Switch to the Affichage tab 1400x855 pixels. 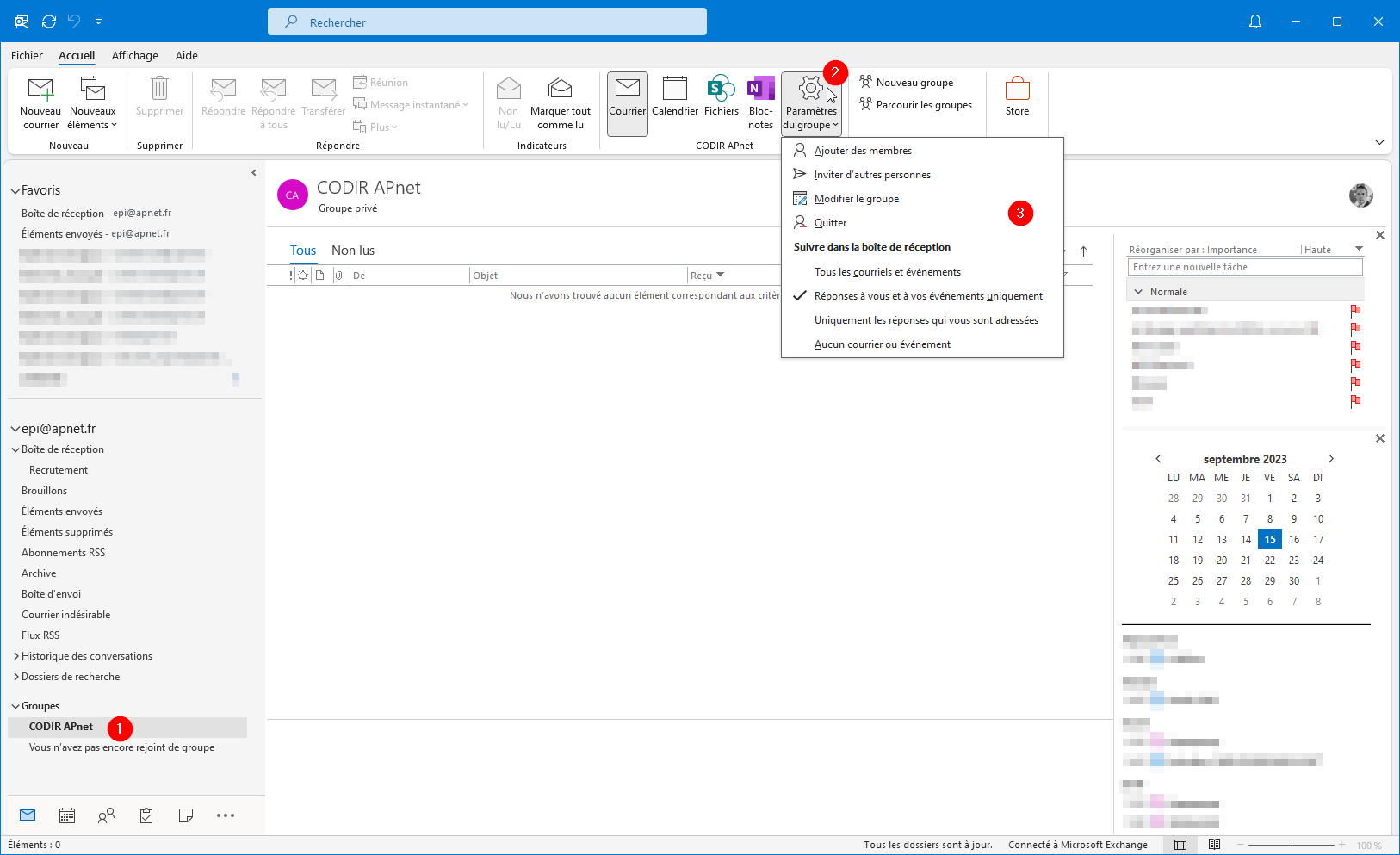pyautogui.click(x=135, y=55)
